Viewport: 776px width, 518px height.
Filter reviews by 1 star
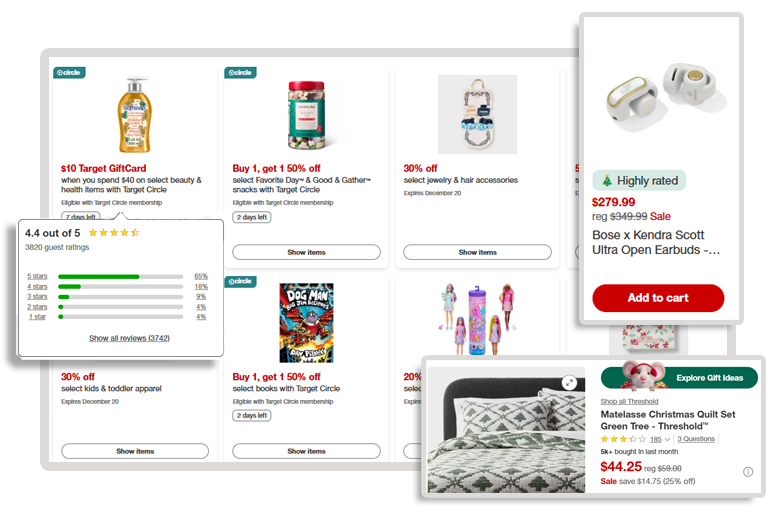coord(37,317)
